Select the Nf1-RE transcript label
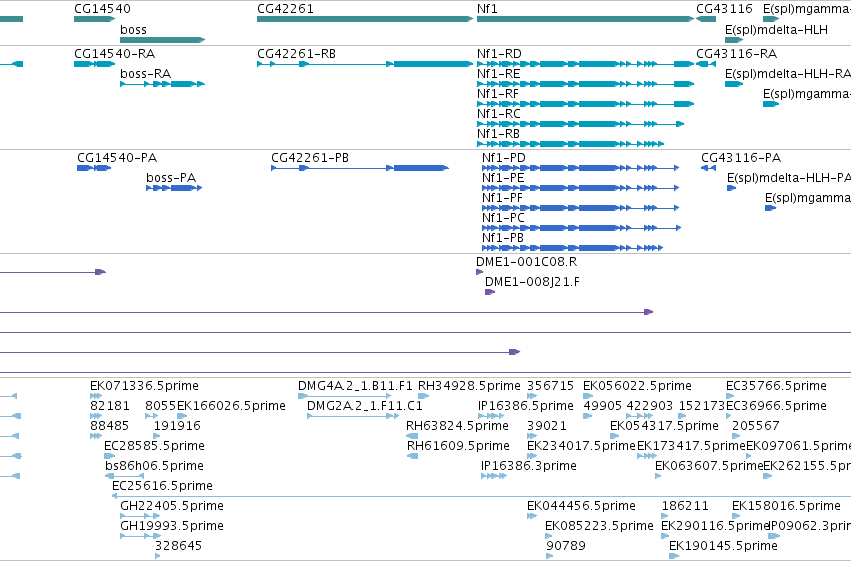The width and height of the screenshot is (851, 561). 498,74
